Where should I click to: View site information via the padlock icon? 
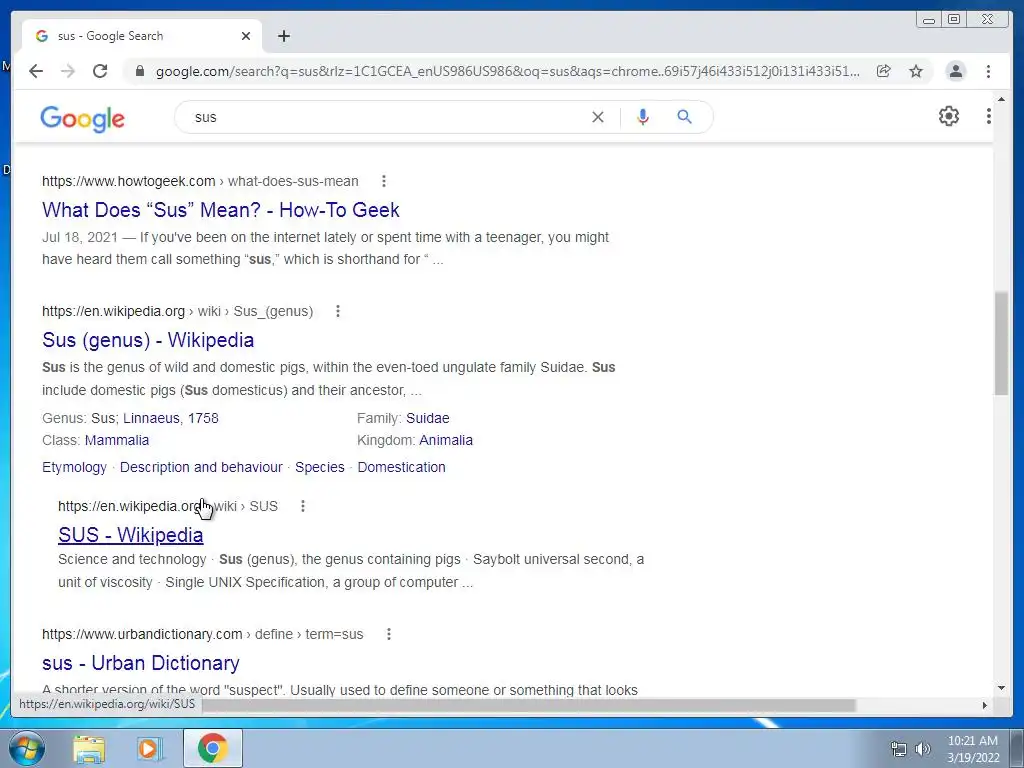(139, 71)
